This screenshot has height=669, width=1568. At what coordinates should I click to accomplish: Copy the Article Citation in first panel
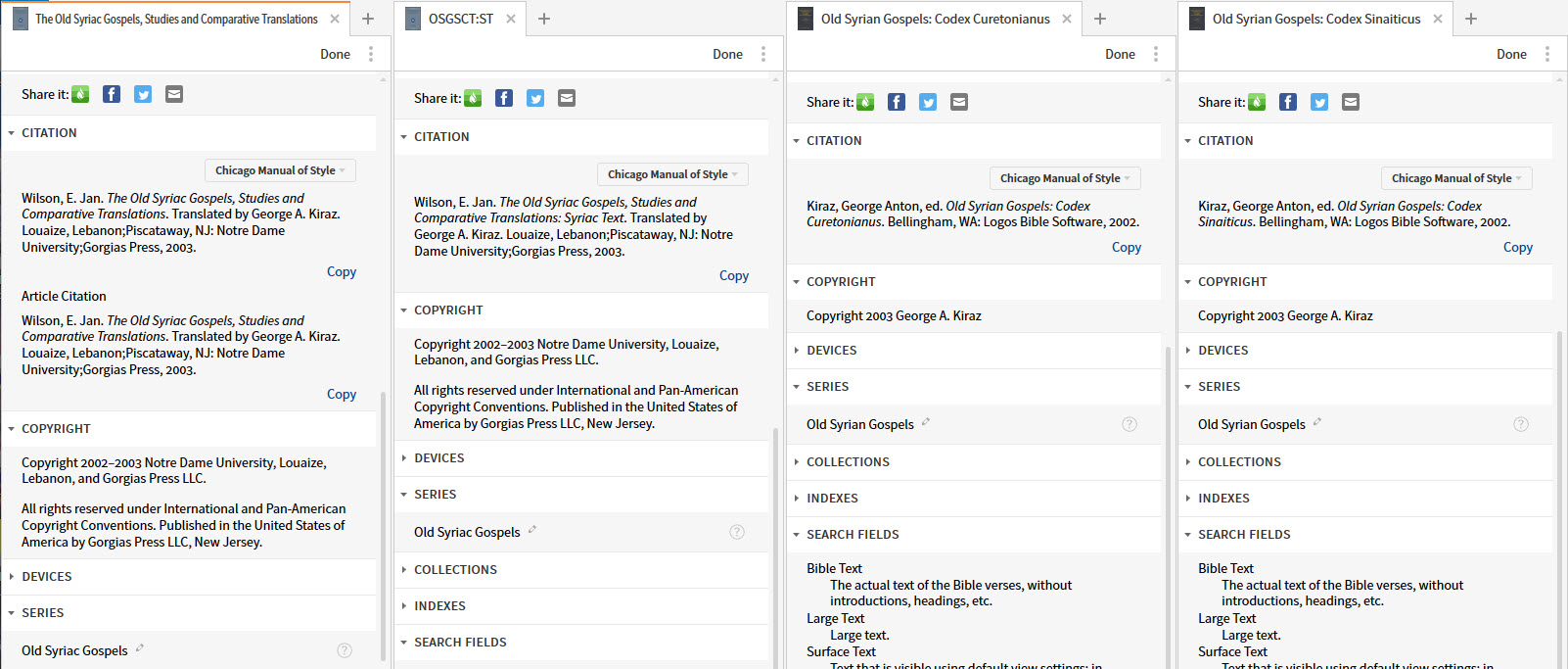click(x=342, y=394)
